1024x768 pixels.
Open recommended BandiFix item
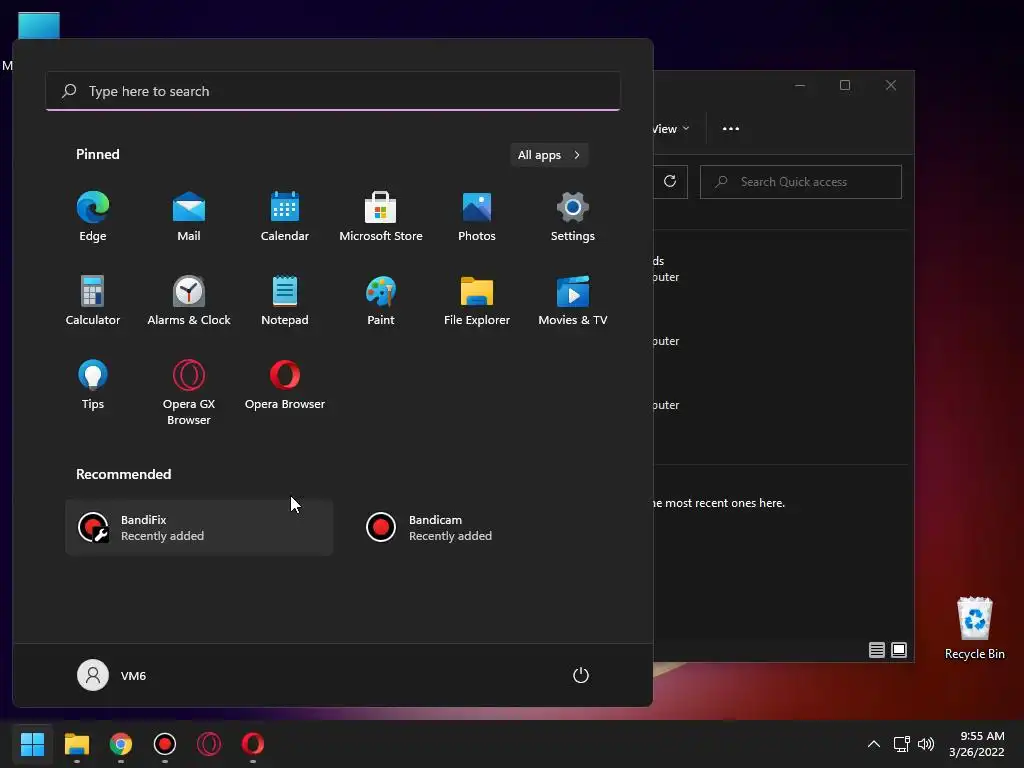[199, 528]
